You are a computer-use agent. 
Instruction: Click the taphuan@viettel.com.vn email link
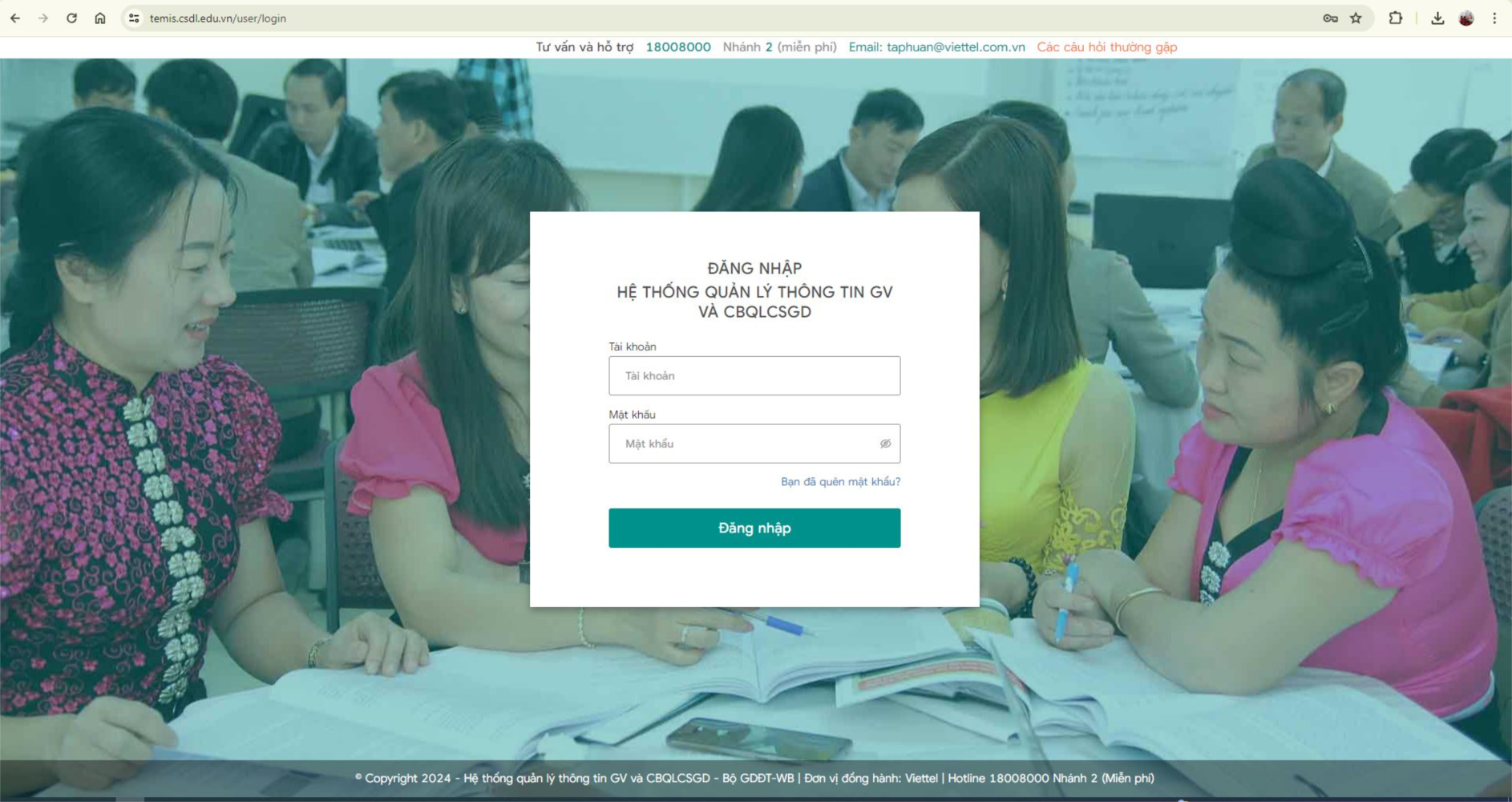coord(956,47)
